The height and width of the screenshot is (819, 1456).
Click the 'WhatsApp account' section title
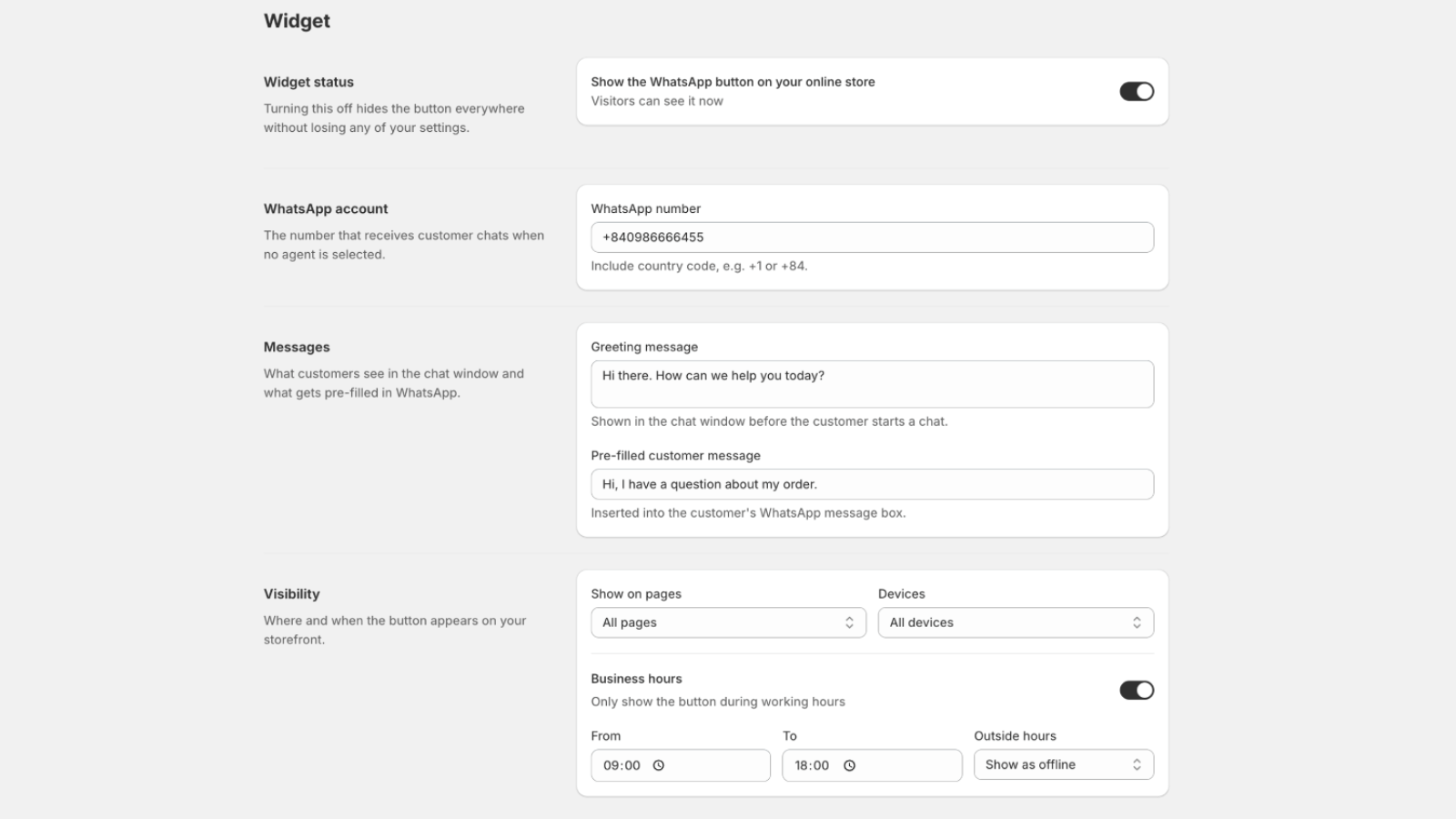326,208
